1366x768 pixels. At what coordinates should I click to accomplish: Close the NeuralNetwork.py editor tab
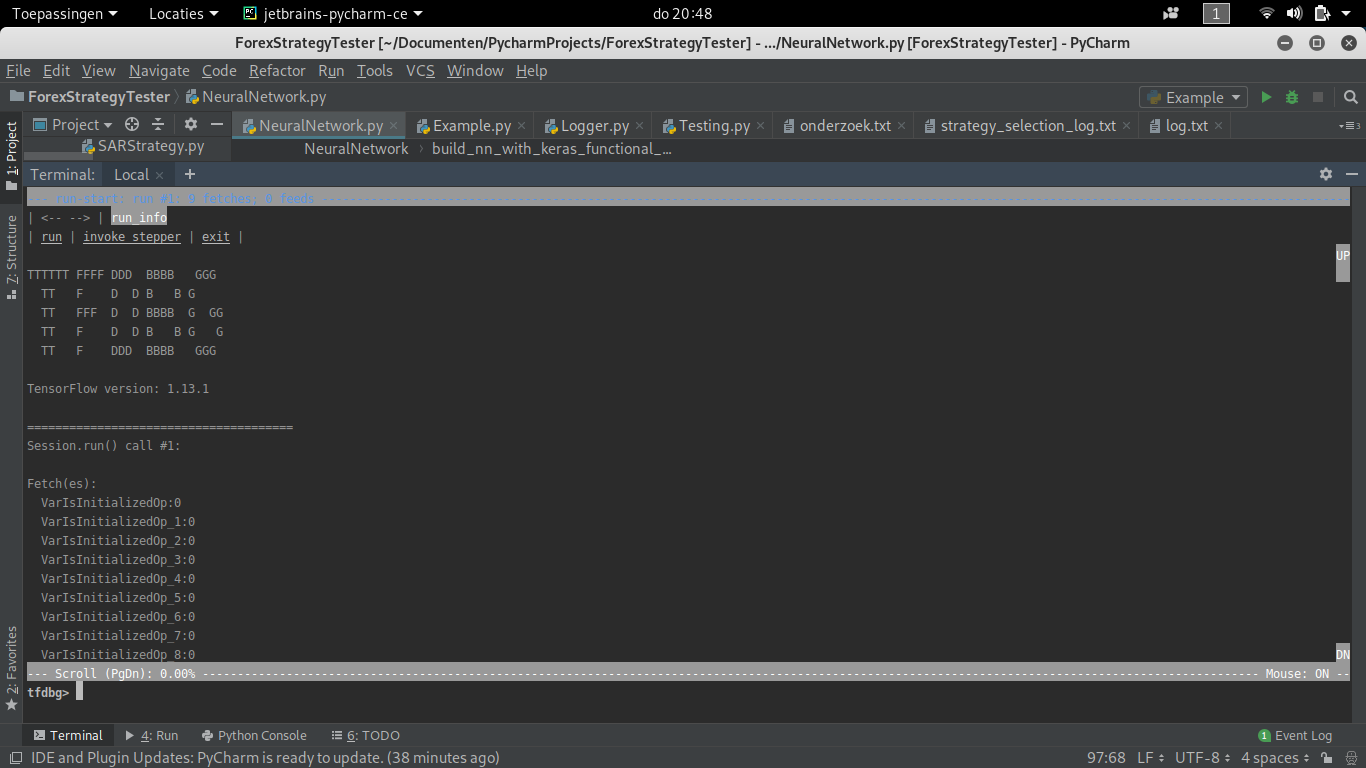coord(394,126)
